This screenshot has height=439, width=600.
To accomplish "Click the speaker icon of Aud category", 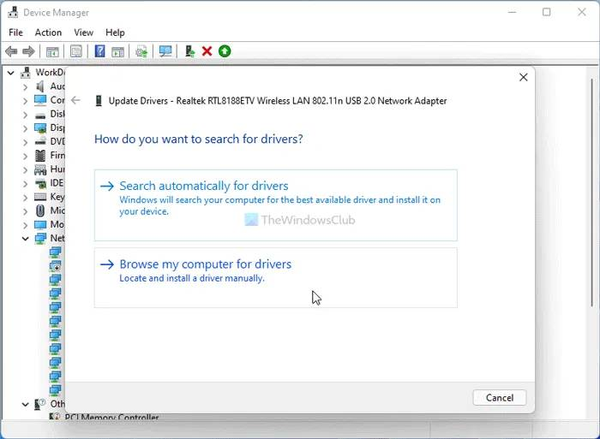I will tap(40, 86).
